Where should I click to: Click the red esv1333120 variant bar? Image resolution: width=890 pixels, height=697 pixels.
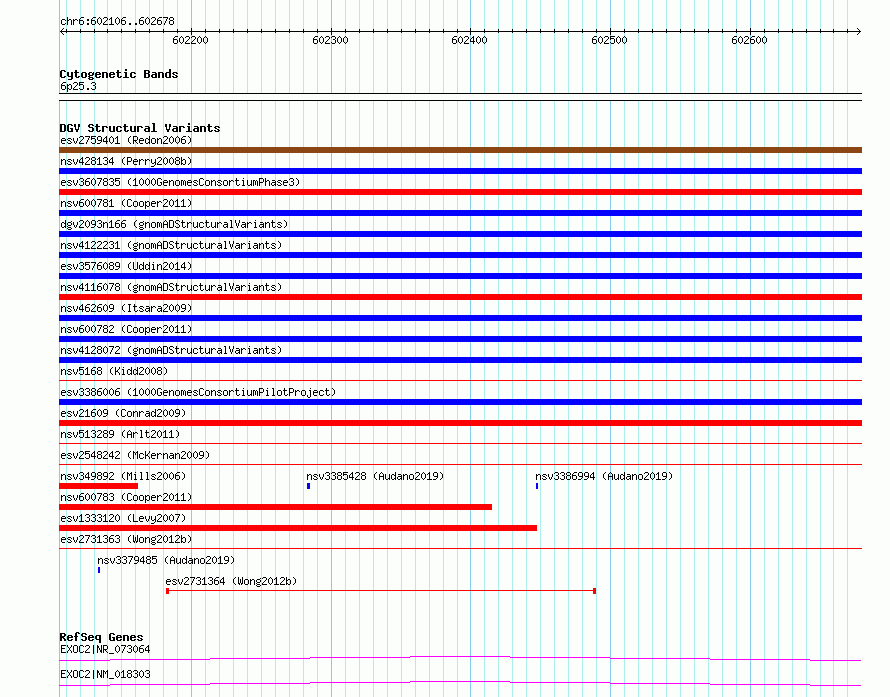tap(298, 528)
